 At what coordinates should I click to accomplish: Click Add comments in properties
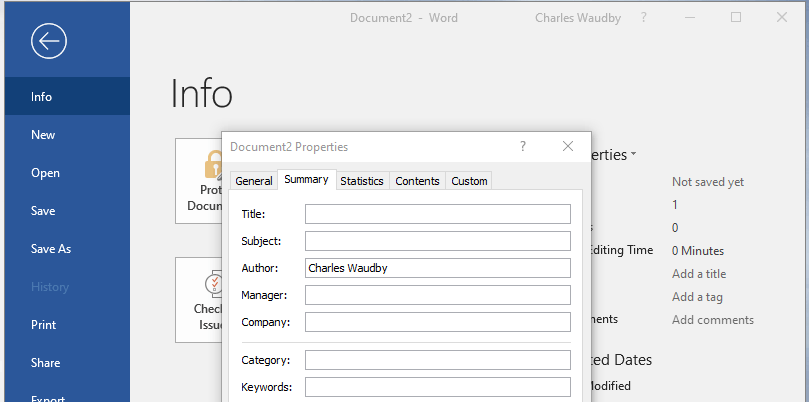click(713, 320)
